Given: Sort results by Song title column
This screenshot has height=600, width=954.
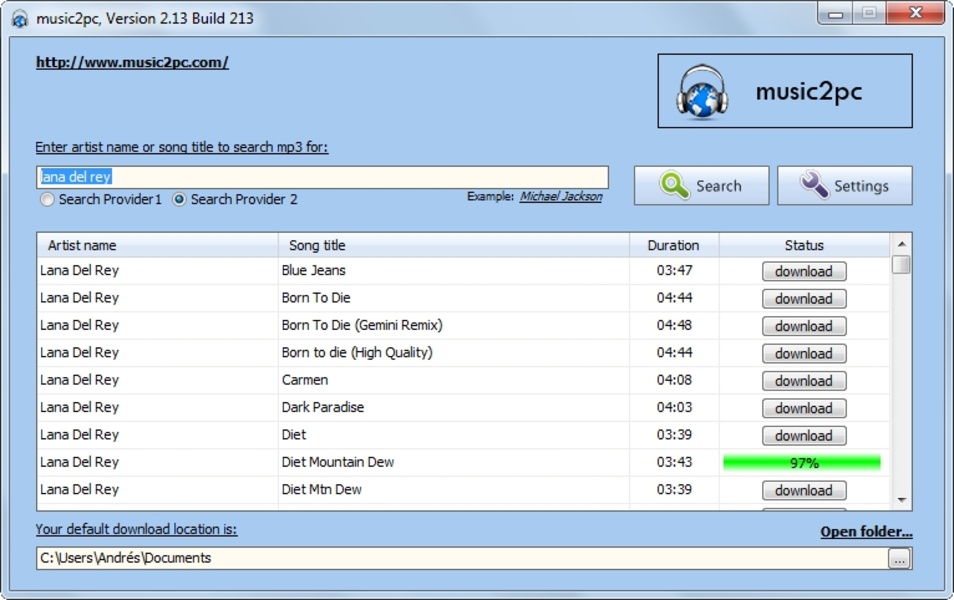Looking at the screenshot, I should click(453, 245).
